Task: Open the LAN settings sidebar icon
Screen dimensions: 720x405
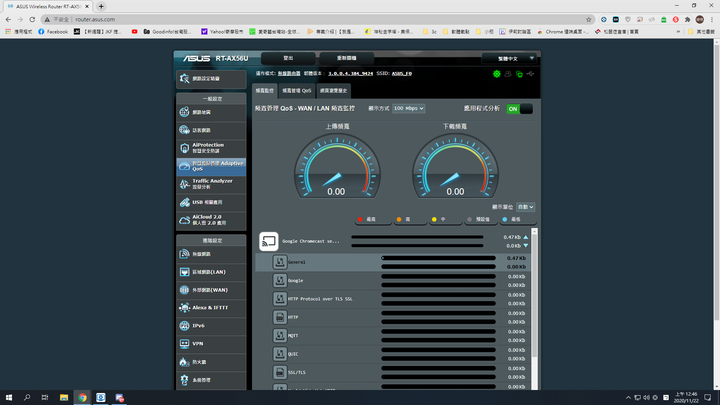Action: (184, 272)
